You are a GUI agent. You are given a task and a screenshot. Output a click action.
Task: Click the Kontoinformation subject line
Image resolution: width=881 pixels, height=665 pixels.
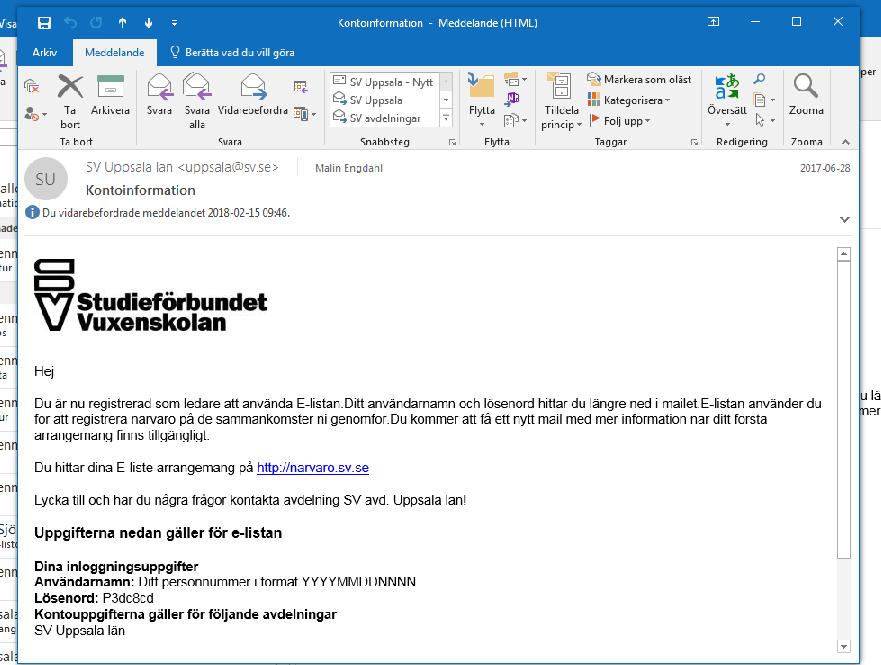point(140,190)
